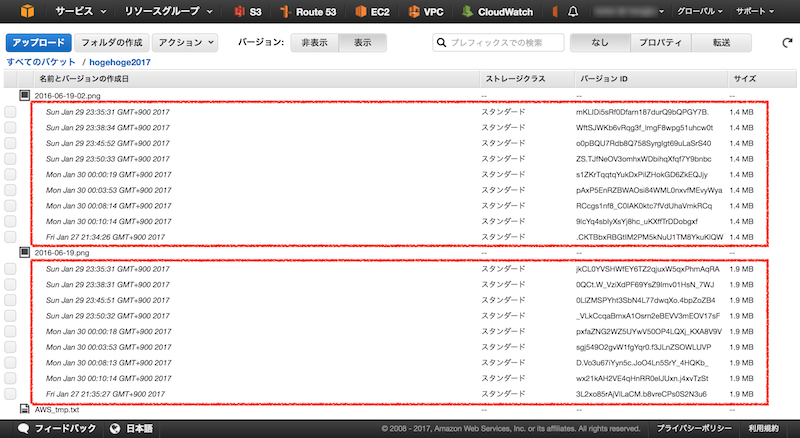
Task: Switch to the 転送 tab
Action: [x=721, y=43]
